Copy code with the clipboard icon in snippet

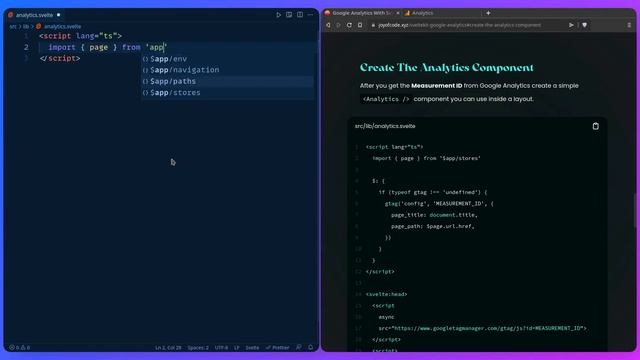pos(596,126)
